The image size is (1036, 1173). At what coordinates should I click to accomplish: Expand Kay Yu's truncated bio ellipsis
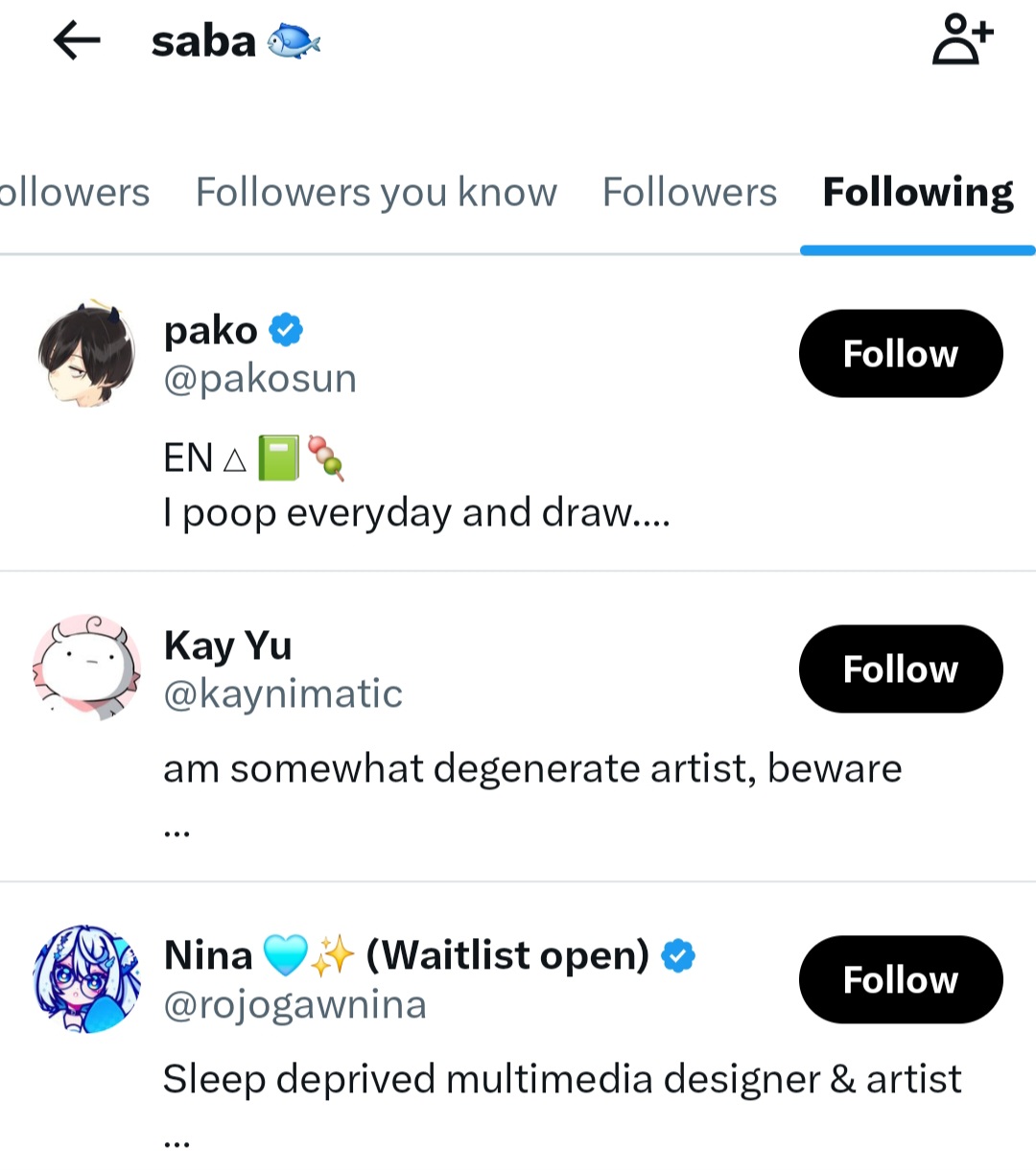tap(177, 831)
